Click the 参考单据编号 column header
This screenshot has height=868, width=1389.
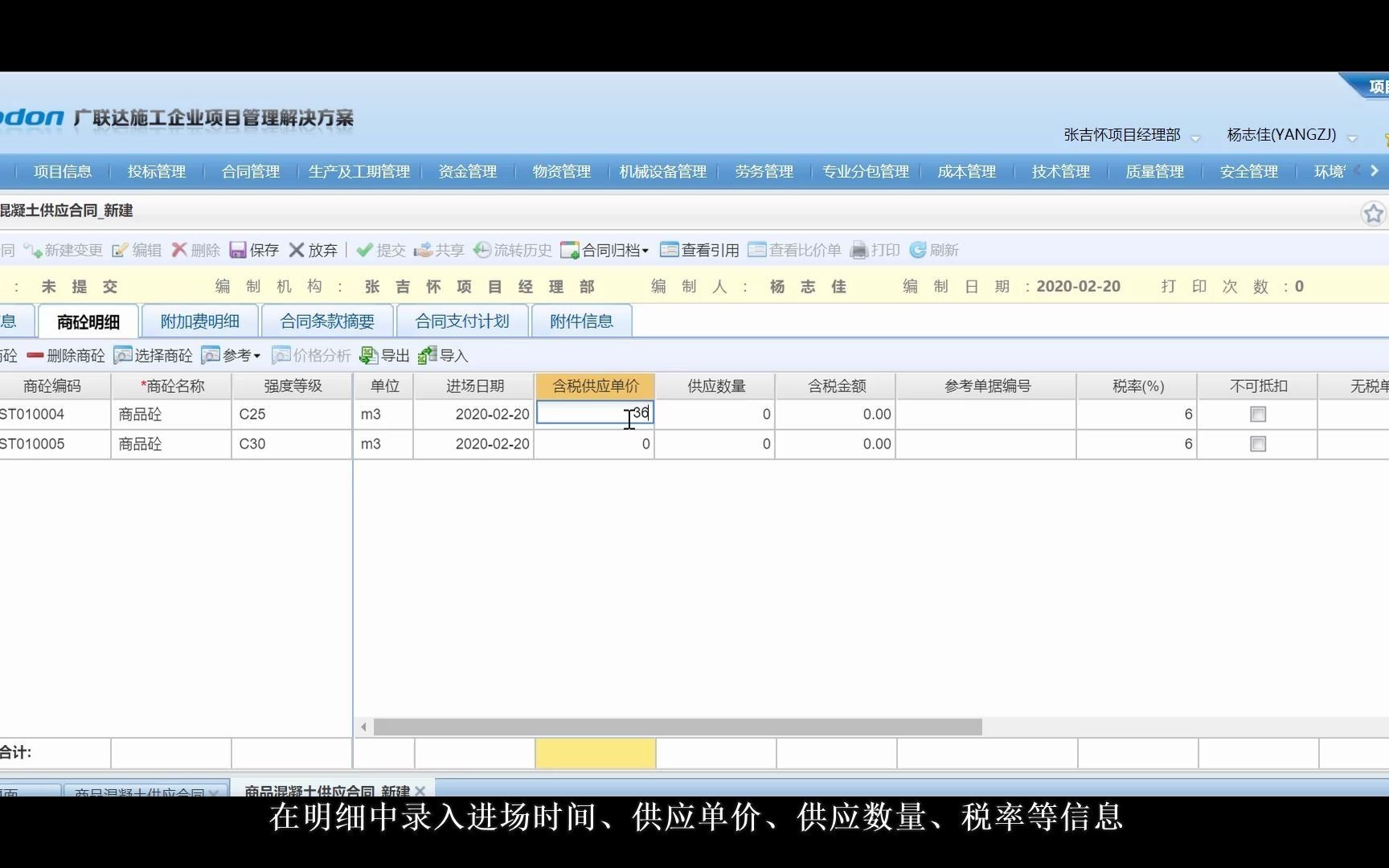[x=987, y=386]
